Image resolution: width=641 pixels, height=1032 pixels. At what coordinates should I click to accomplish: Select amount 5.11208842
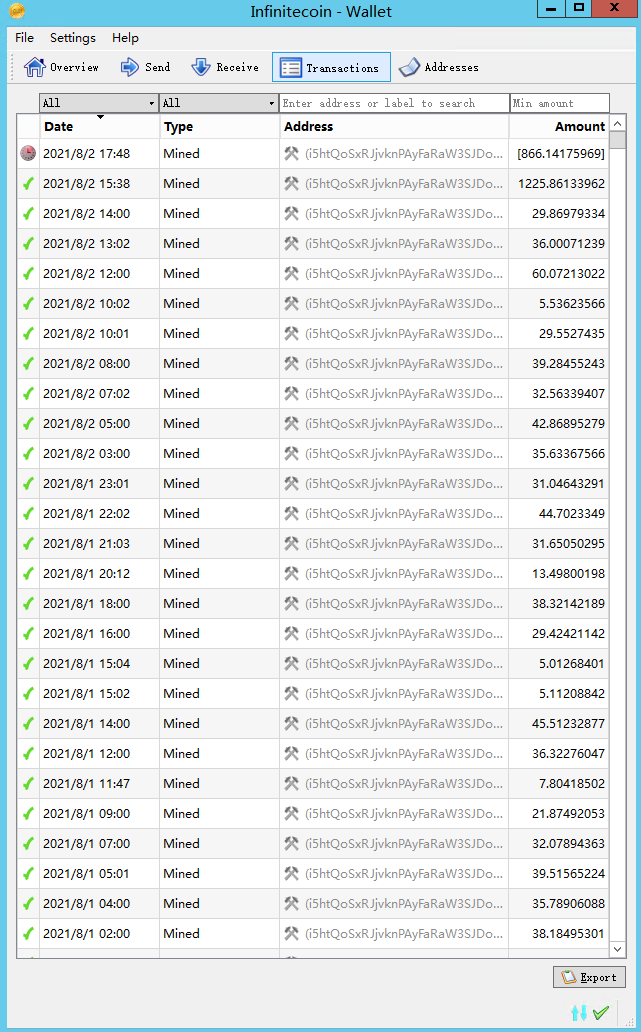[x=572, y=694]
